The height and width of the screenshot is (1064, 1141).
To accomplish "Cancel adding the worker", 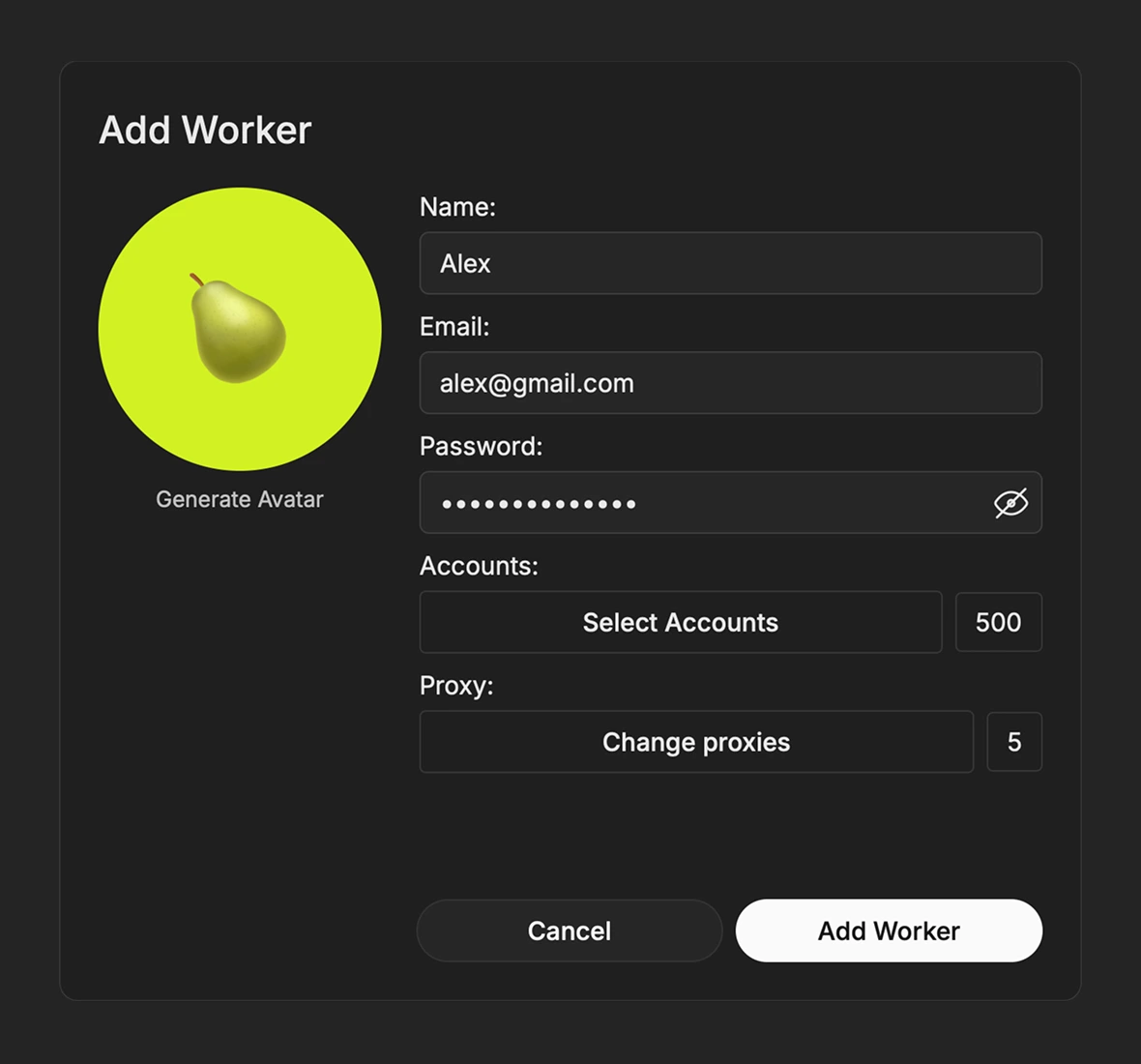I will (569, 931).
